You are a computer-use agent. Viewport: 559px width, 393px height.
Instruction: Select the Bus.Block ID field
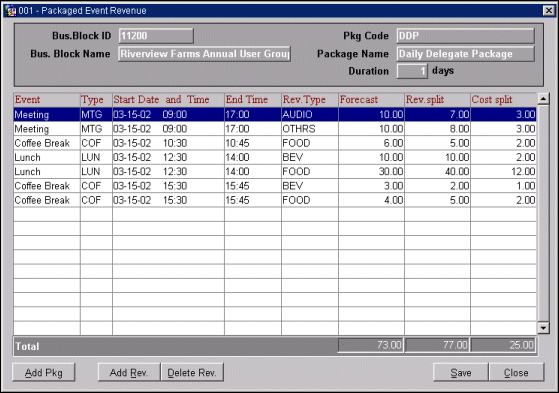pyautogui.click(x=156, y=36)
